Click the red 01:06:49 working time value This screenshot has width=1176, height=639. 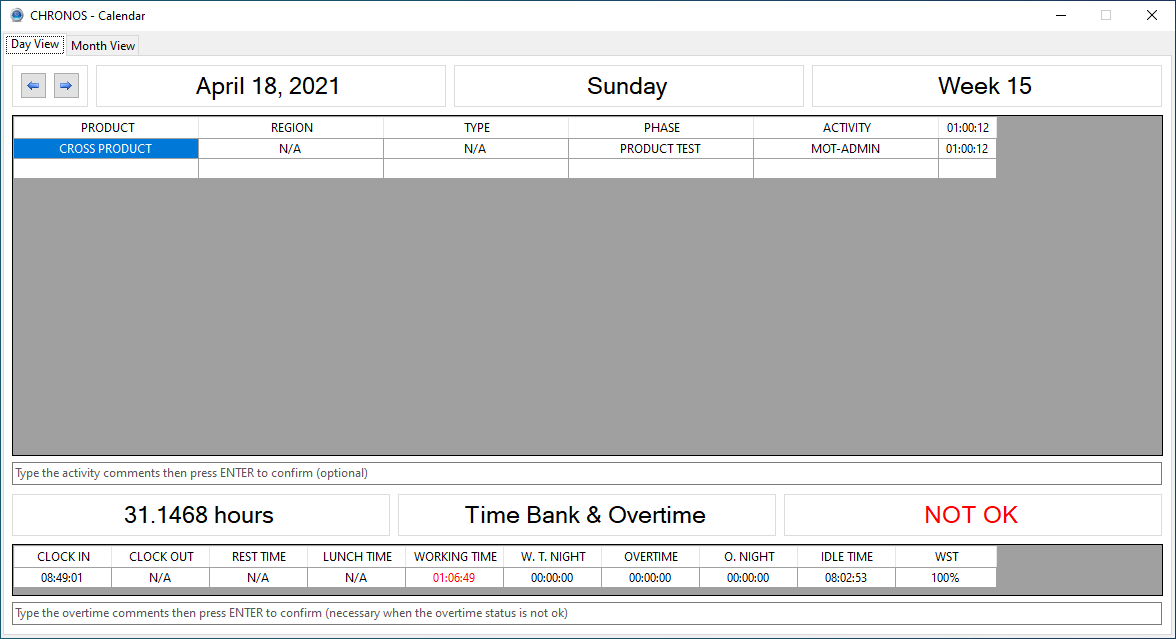[454, 578]
